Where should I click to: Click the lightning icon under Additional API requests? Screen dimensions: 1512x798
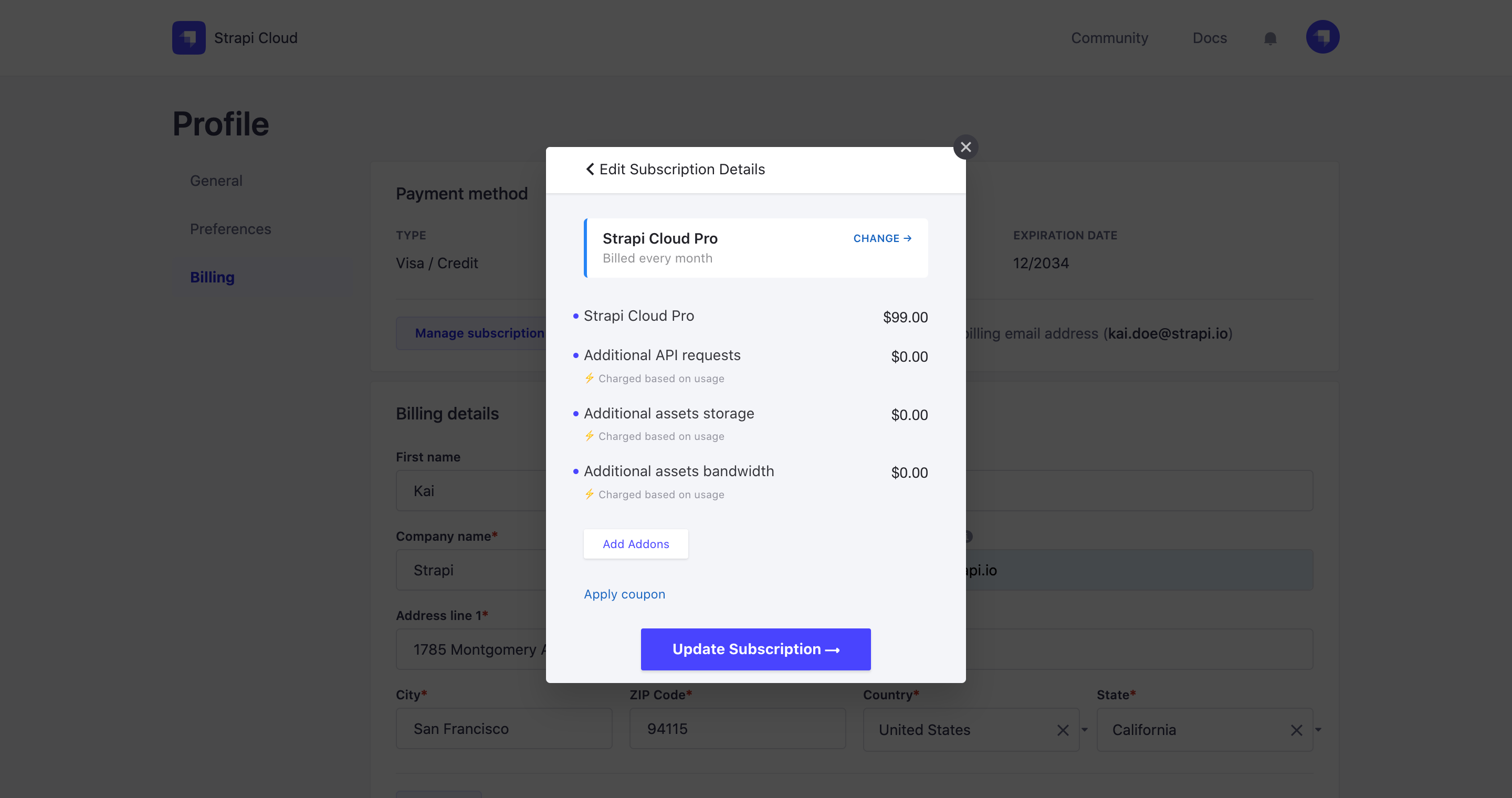tap(589, 379)
